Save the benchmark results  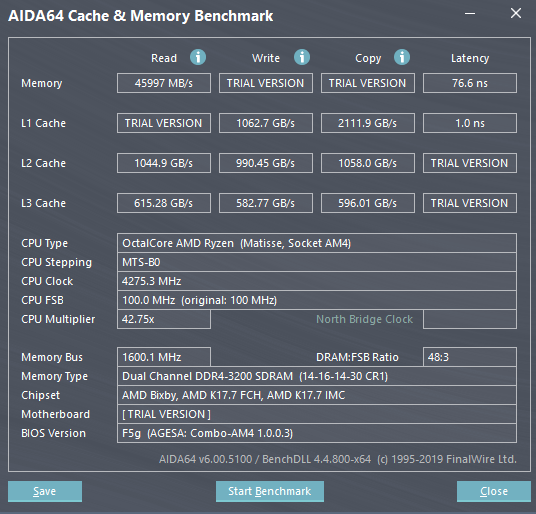click(x=45, y=491)
